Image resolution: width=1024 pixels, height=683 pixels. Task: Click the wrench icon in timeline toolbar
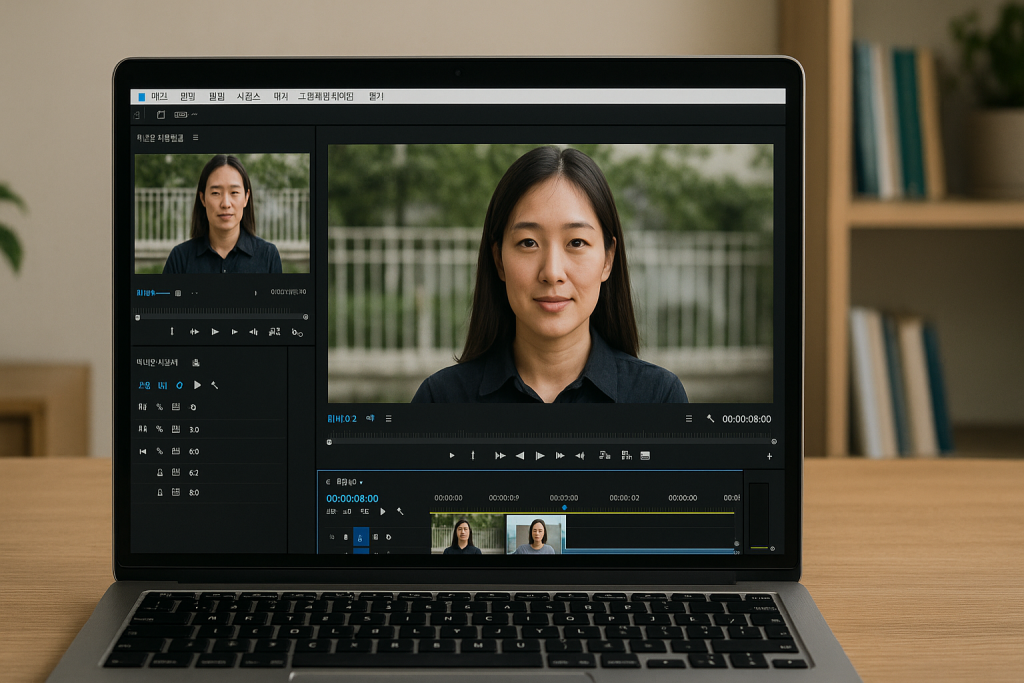[400, 511]
